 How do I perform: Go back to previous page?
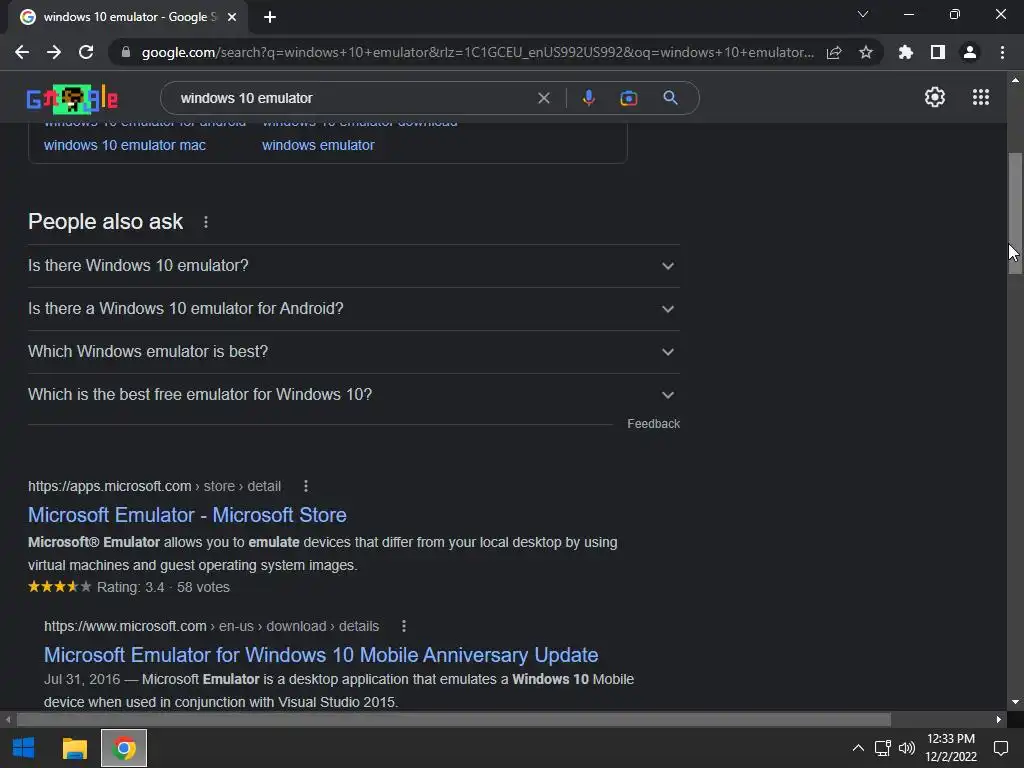22,52
